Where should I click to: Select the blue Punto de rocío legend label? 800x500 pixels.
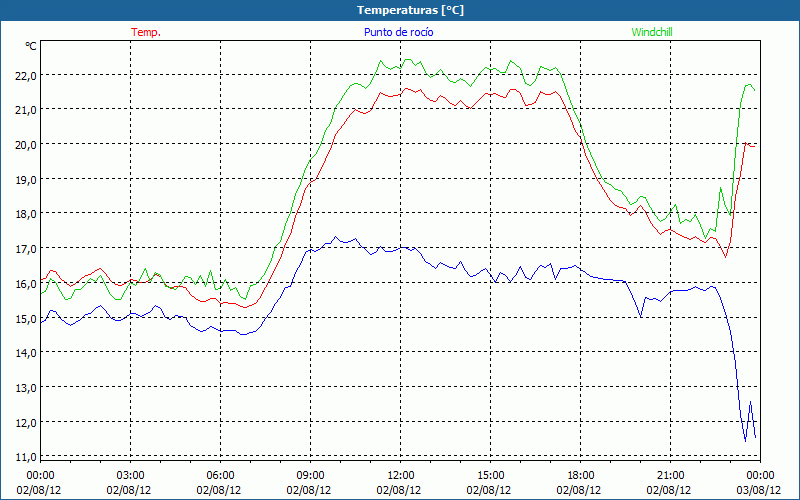click(x=398, y=32)
